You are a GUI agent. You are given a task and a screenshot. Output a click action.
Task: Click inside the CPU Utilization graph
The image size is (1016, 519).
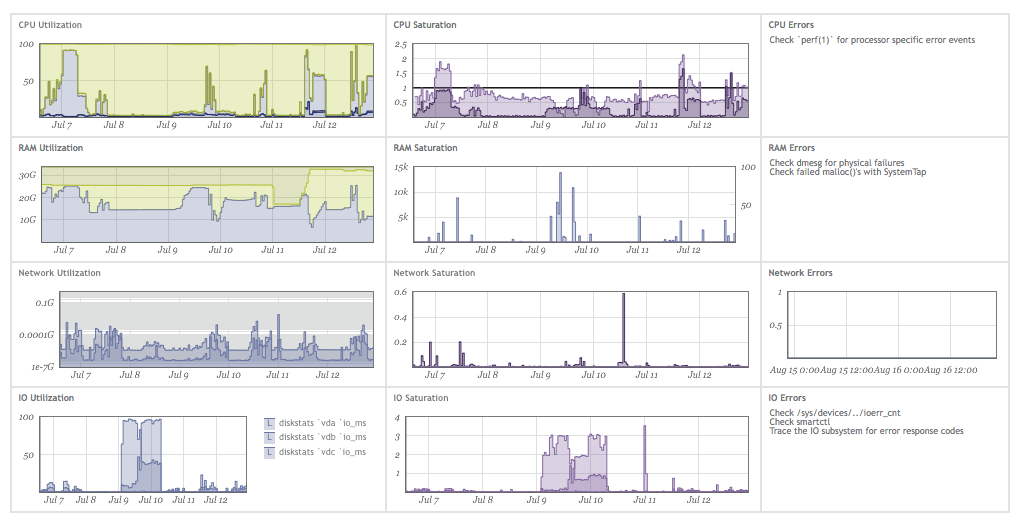pos(206,80)
